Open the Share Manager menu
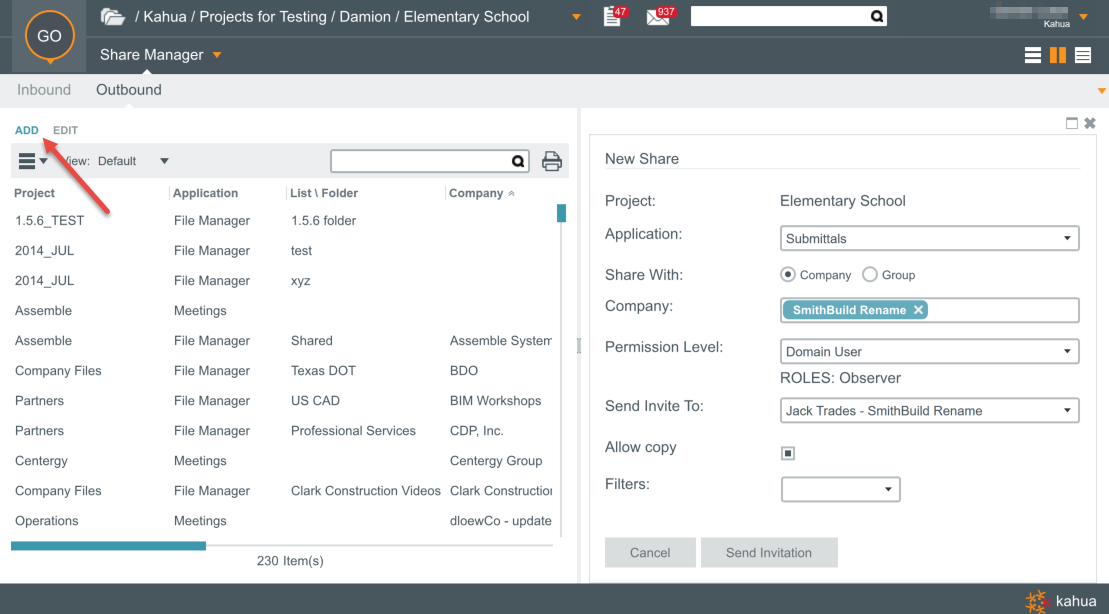1109x614 pixels. [x=160, y=55]
